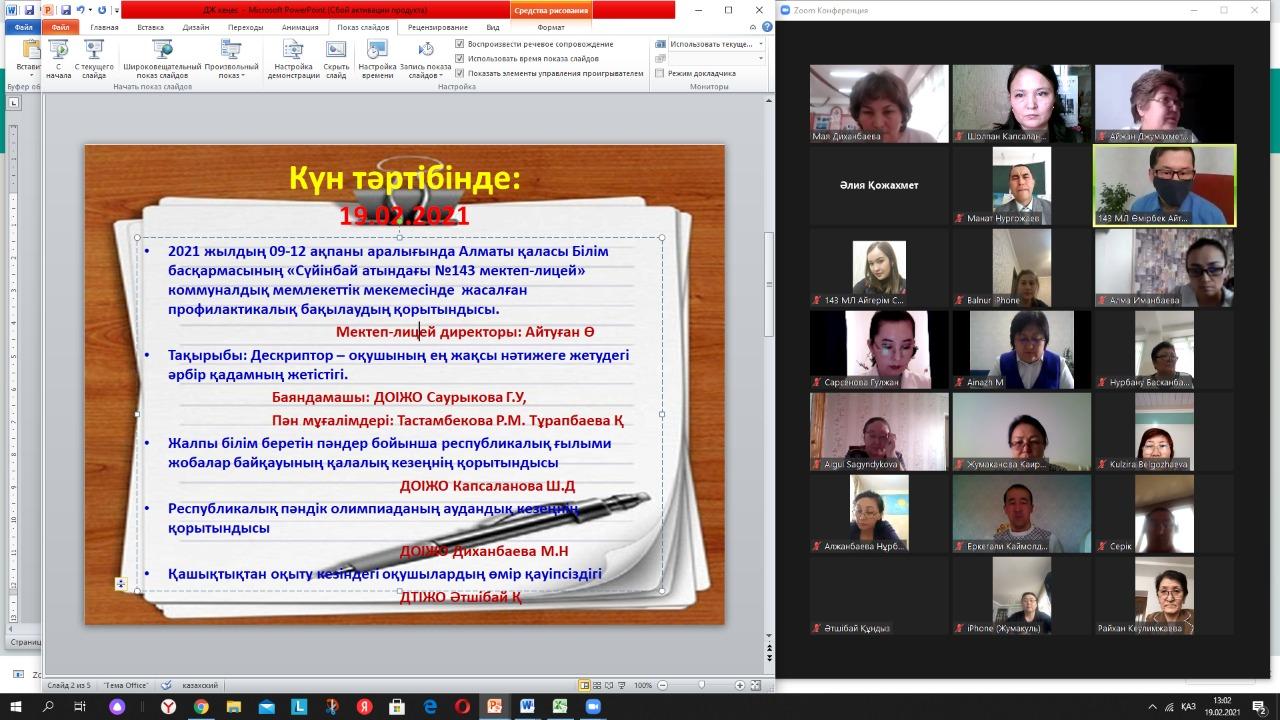Screen dimensions: 1280x720
Task: Click the zoom slider in status bar
Action: click(700, 685)
